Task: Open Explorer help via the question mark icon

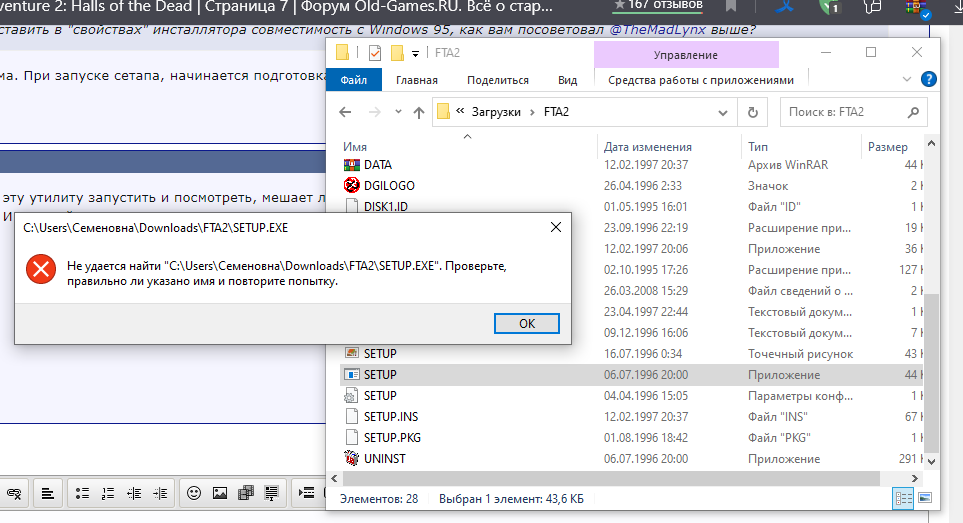Action: click(x=929, y=79)
